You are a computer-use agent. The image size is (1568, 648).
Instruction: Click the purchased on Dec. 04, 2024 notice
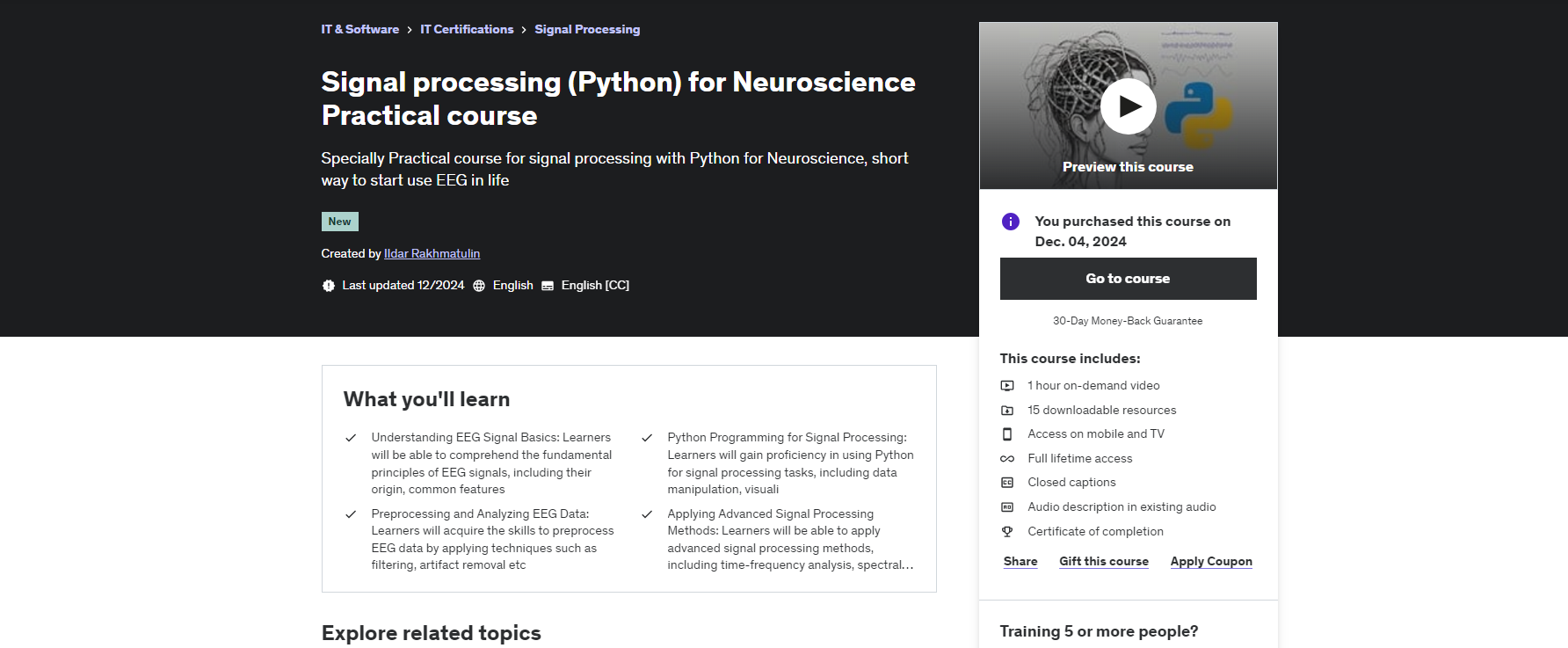(1132, 231)
